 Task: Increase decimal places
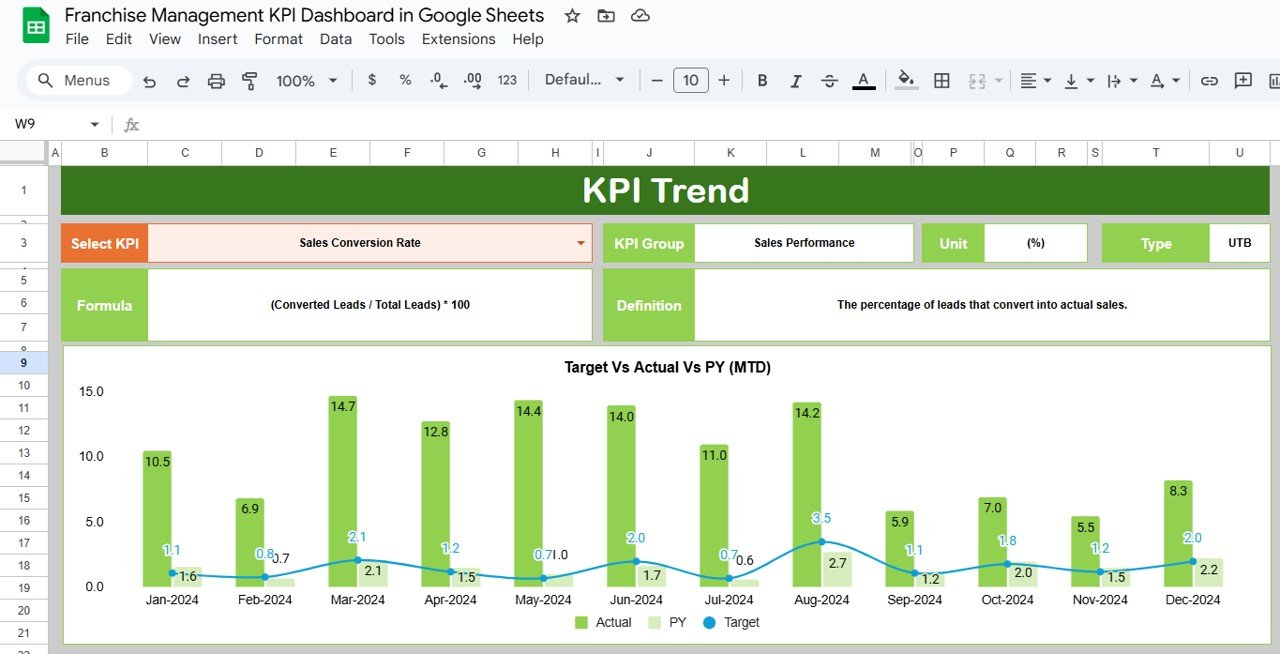click(472, 80)
